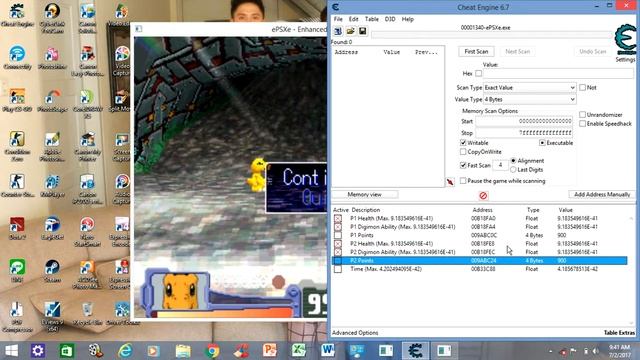Click the Windows Start button

click(11, 351)
